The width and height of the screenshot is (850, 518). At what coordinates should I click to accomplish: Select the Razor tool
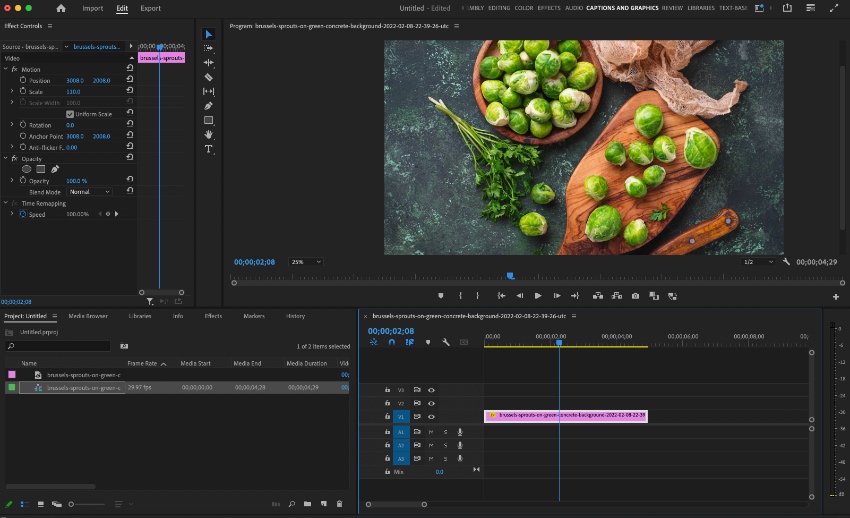209,77
